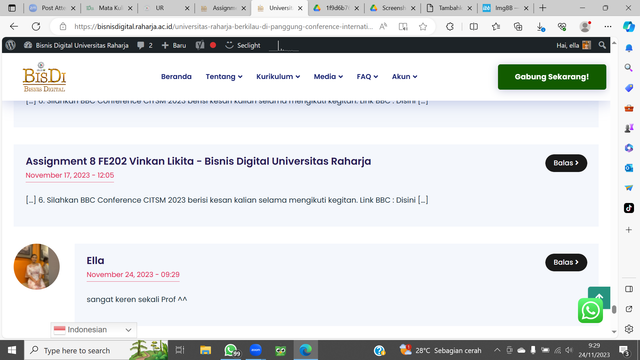Image resolution: width=640 pixels, height=360 pixels.
Task: Open the sidebar Outlook icon
Action: click(629, 168)
